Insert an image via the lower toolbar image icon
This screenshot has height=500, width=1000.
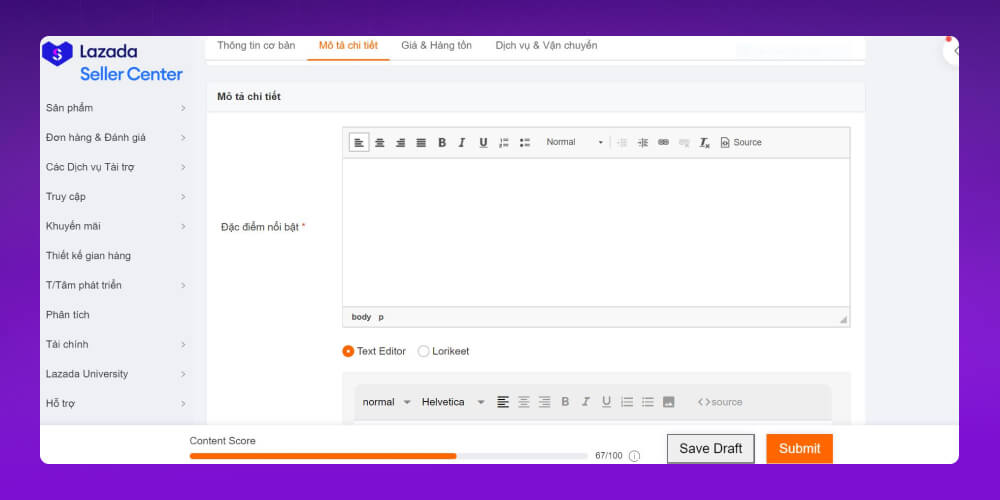(x=669, y=402)
